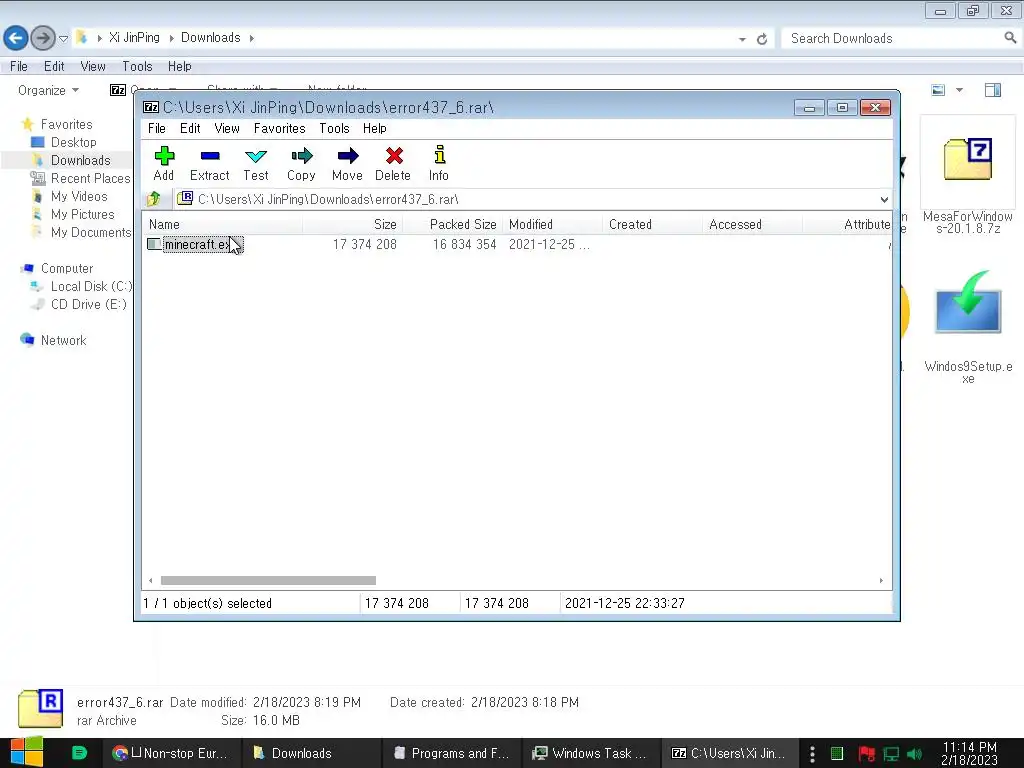Click the right arrow of horizontal scrollbar

point(881,581)
